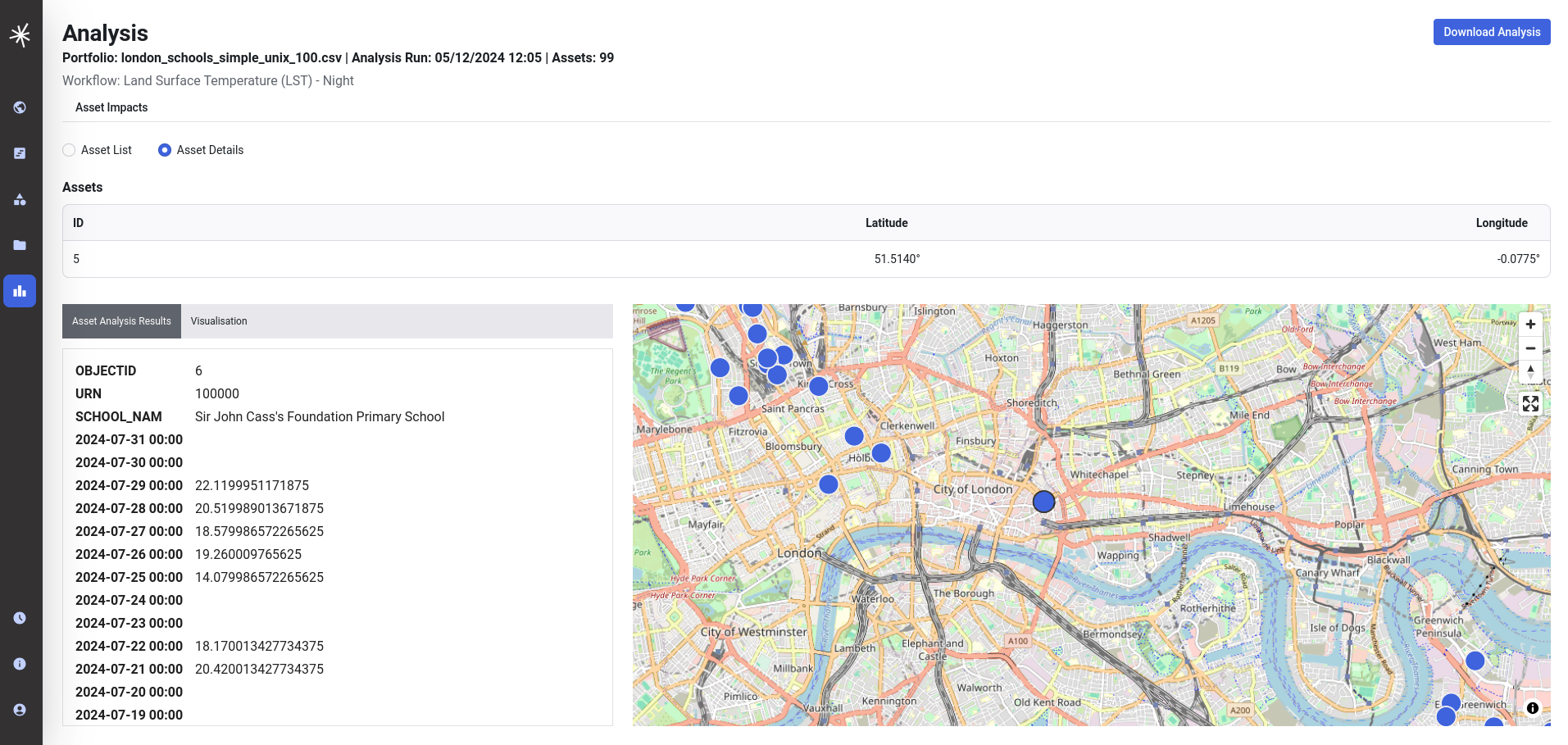Zoom in on the map

(1530, 325)
